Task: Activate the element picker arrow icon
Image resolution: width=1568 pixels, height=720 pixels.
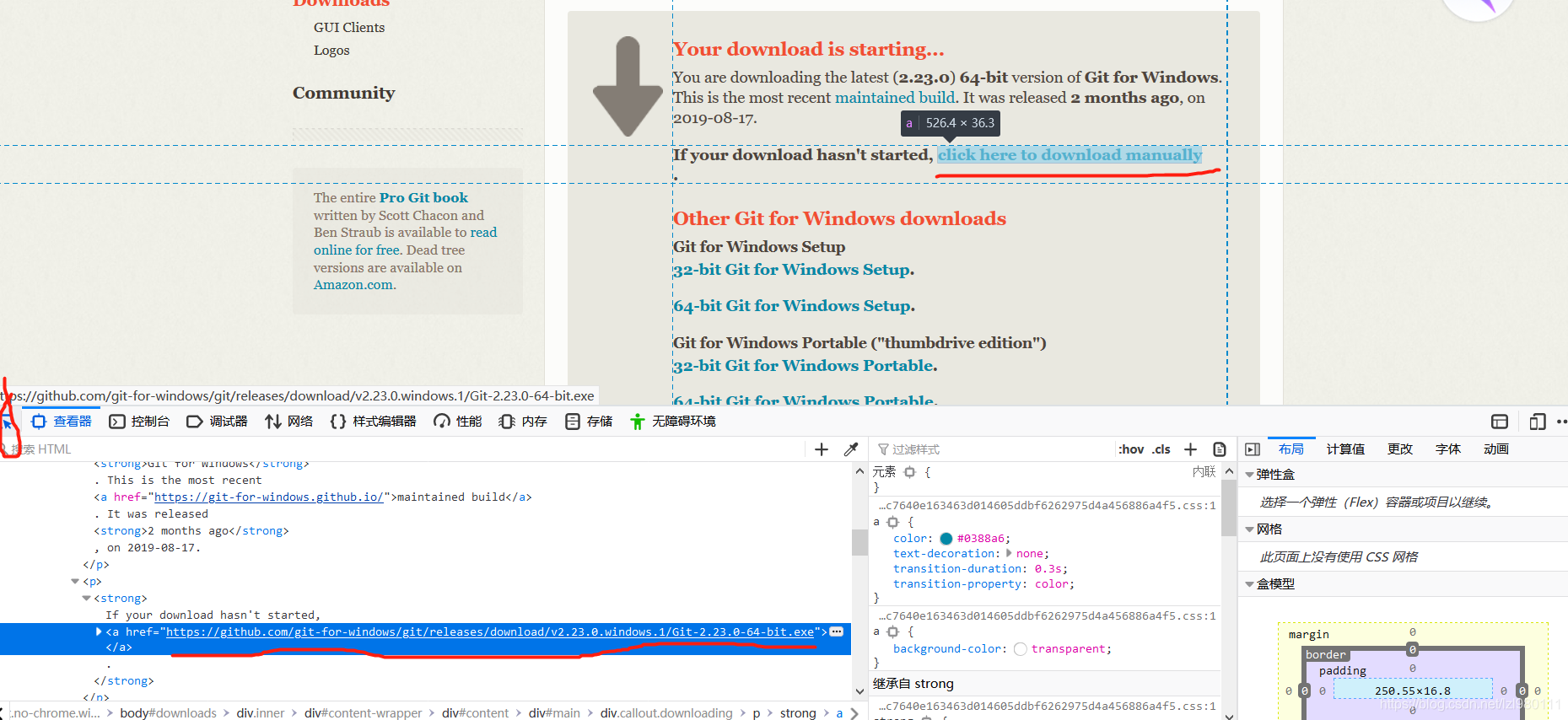Action: pyautogui.click(x=7, y=422)
